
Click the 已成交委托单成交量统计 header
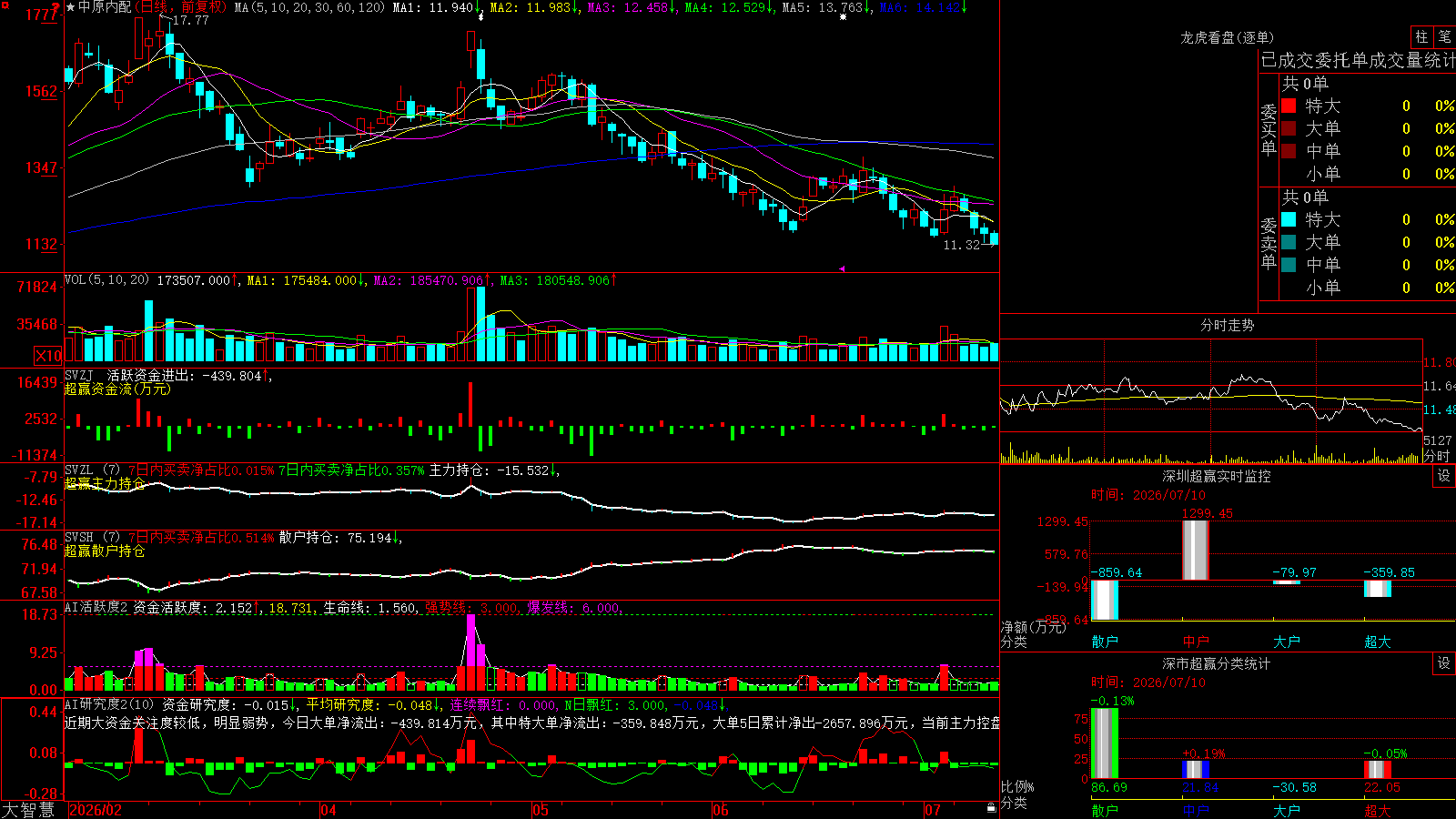[1358, 60]
